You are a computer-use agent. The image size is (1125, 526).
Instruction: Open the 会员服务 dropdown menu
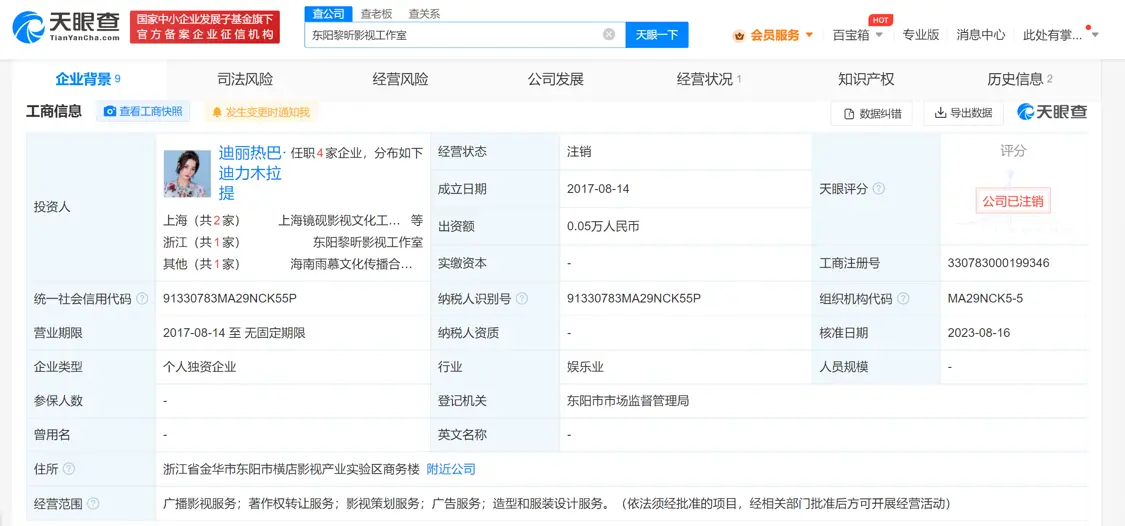pos(773,34)
